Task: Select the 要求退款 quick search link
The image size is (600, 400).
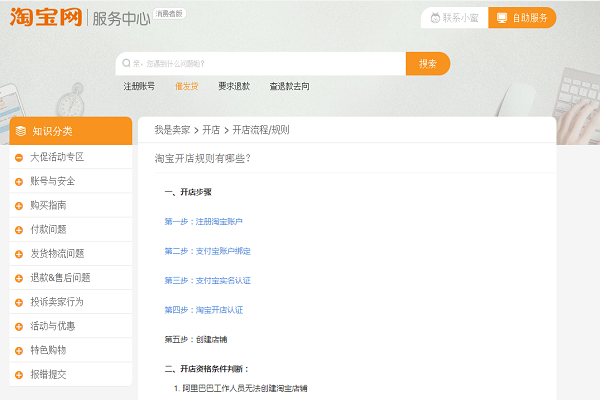Action: [234, 86]
